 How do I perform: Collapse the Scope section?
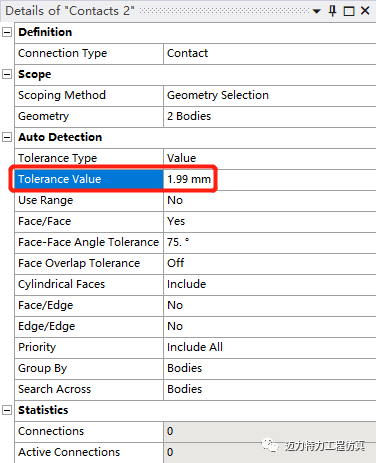(7, 74)
